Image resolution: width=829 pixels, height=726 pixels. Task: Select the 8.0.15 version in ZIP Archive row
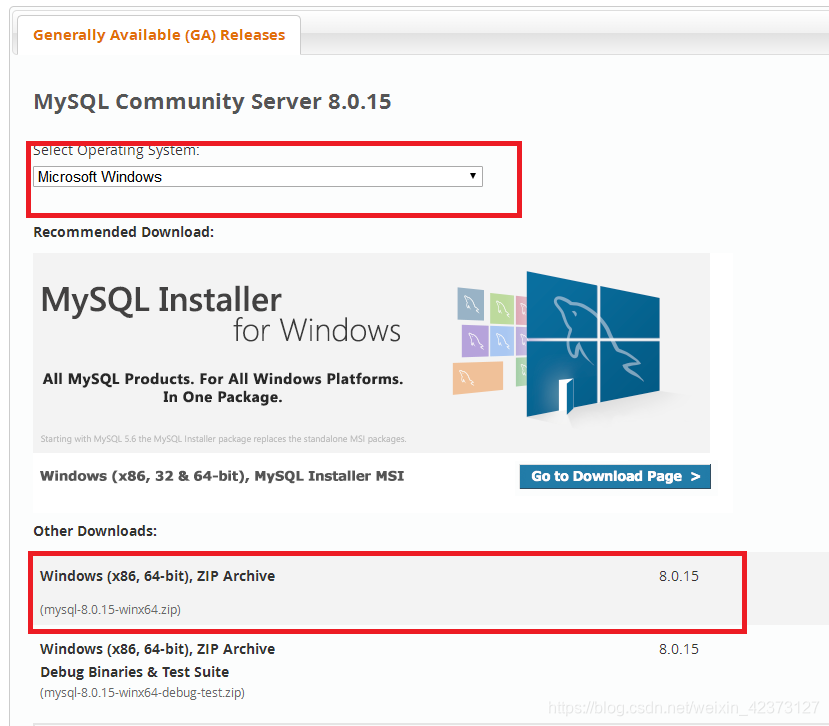679,576
